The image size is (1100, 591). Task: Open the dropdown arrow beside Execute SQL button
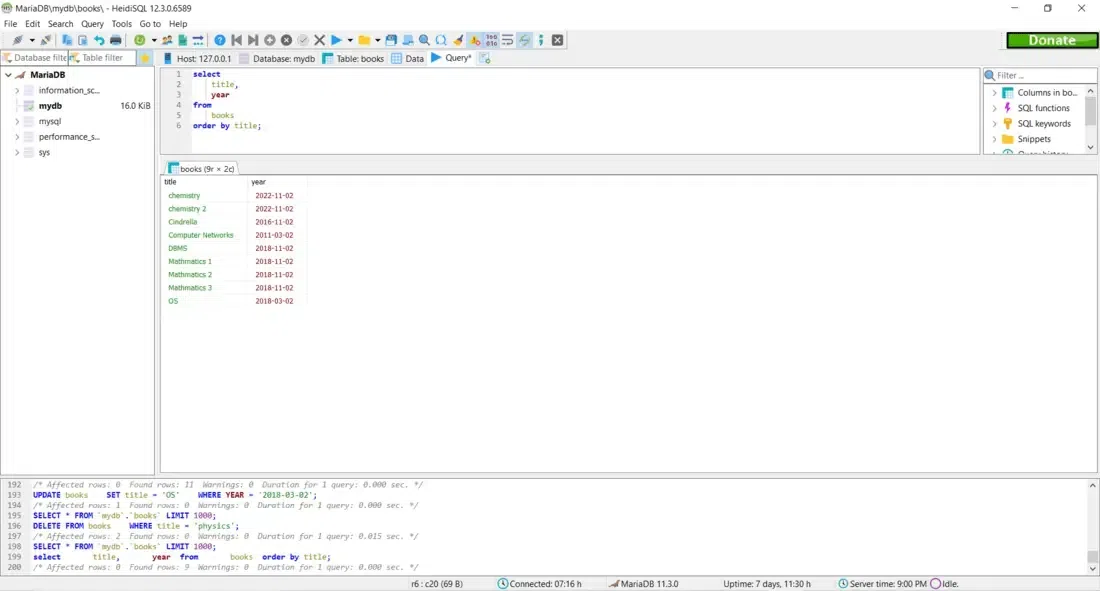click(x=350, y=40)
